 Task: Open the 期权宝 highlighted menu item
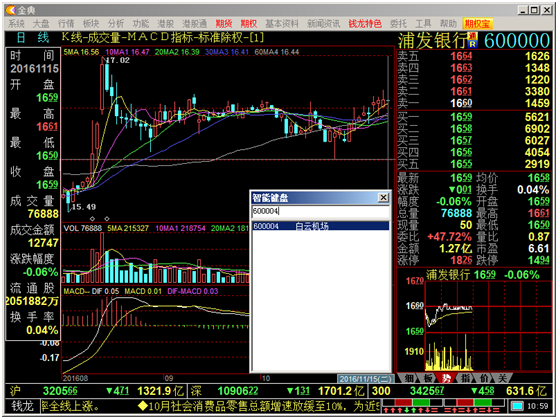(477, 24)
